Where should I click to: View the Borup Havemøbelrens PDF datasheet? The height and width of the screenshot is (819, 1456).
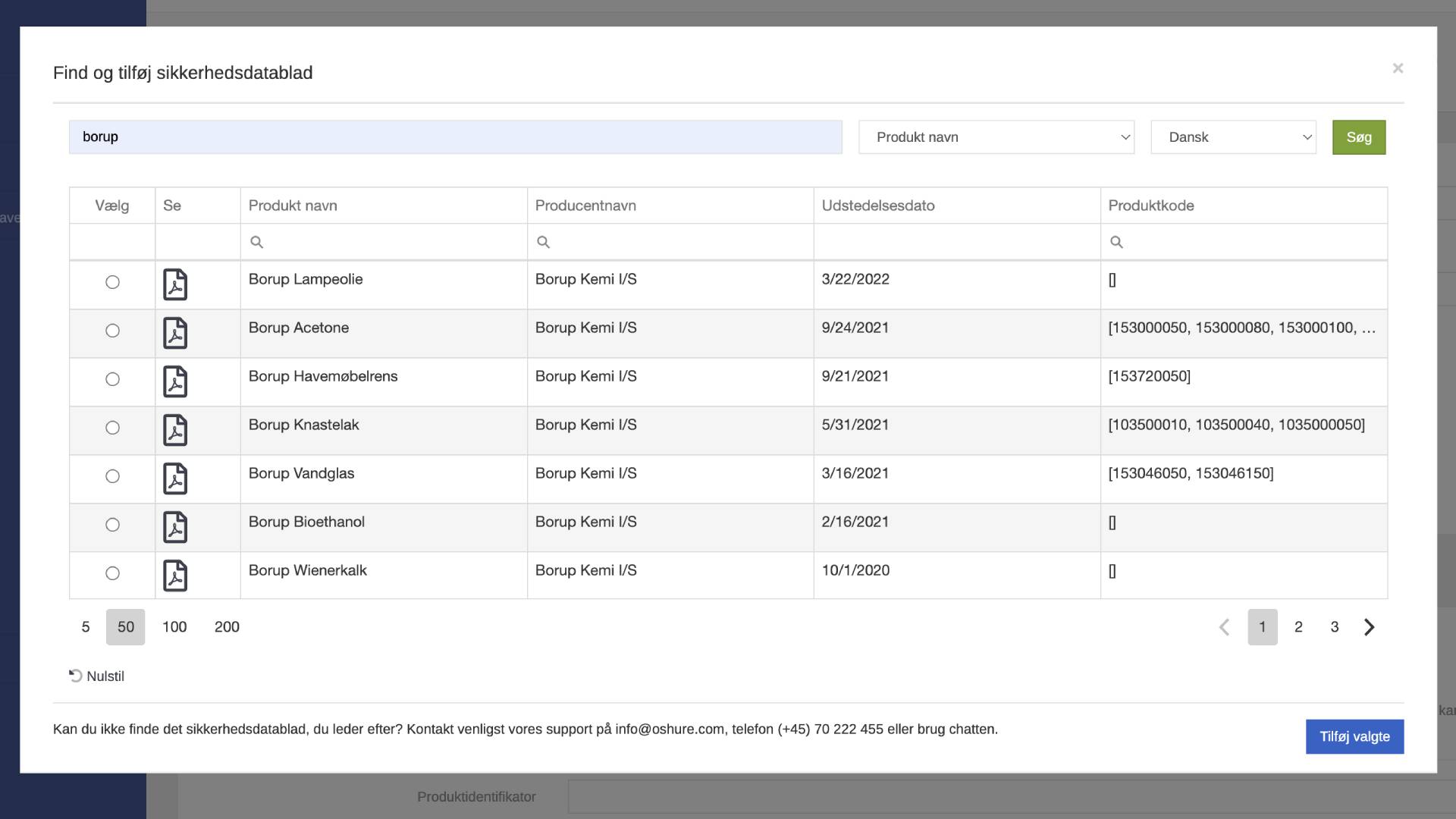[x=175, y=381]
